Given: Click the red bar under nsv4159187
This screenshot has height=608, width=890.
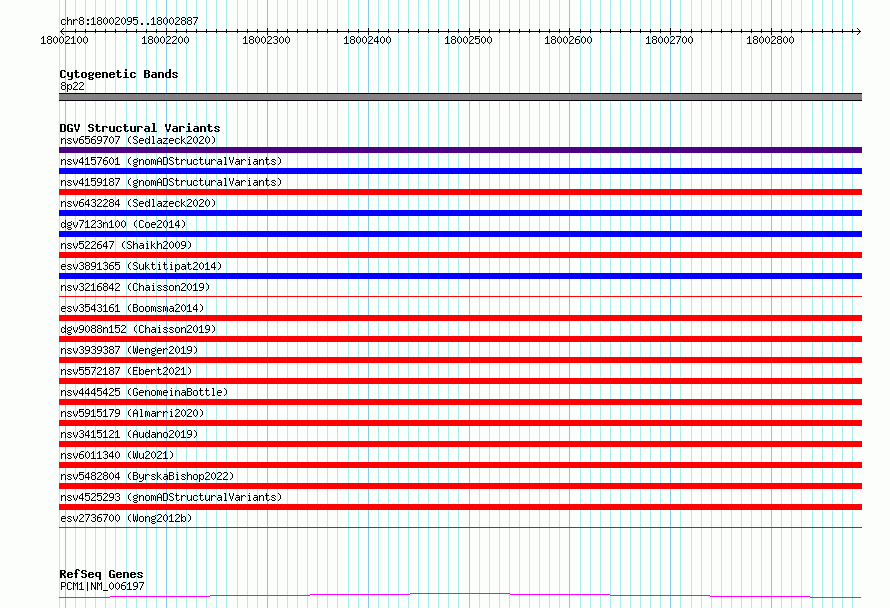Looking at the screenshot, I should click(x=460, y=192).
